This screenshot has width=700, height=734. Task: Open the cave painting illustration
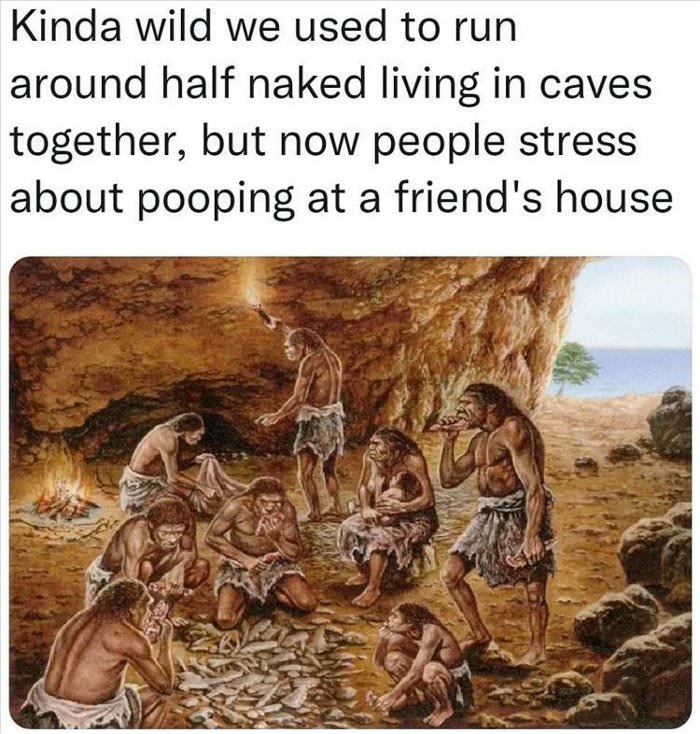[x=350, y=492]
